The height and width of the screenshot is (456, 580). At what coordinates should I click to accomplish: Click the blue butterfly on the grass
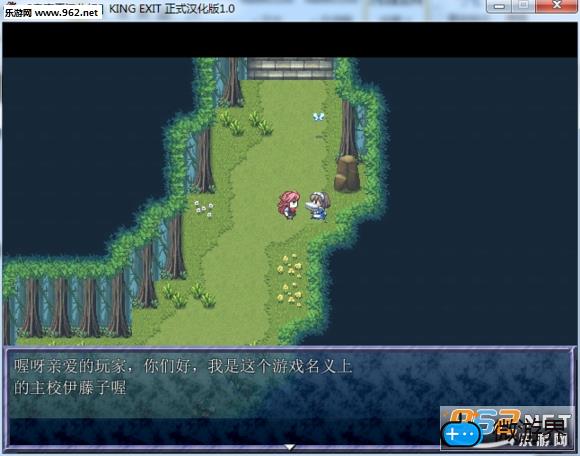coord(318,116)
